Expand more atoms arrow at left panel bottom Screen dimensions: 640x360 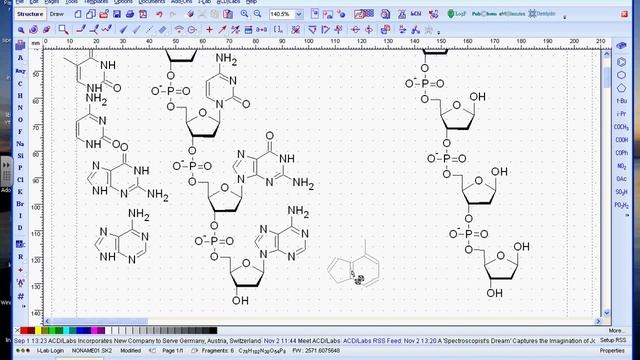(x=23, y=306)
